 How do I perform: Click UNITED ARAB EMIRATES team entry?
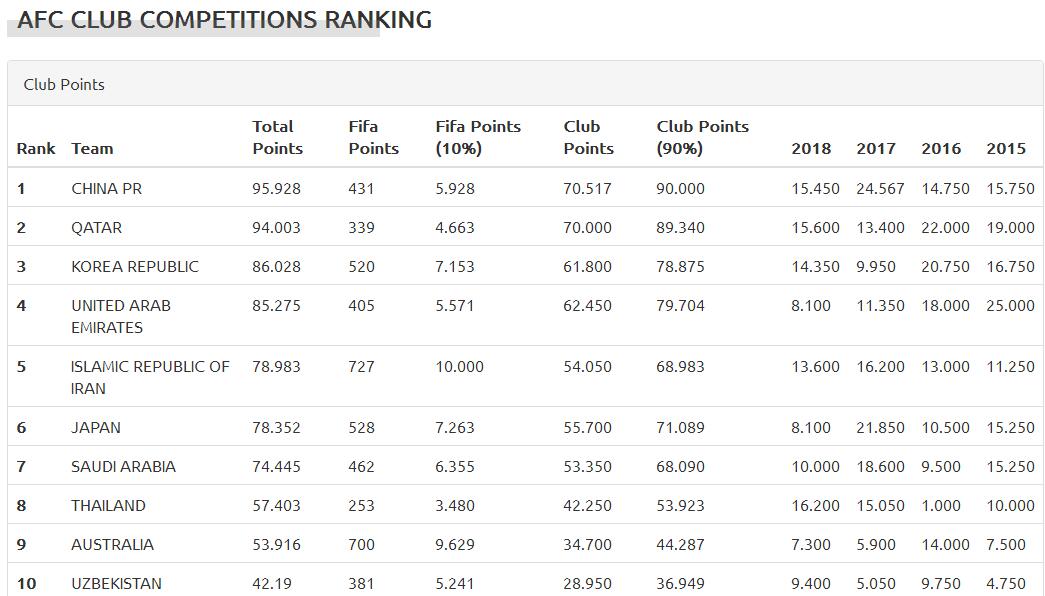click(x=120, y=316)
